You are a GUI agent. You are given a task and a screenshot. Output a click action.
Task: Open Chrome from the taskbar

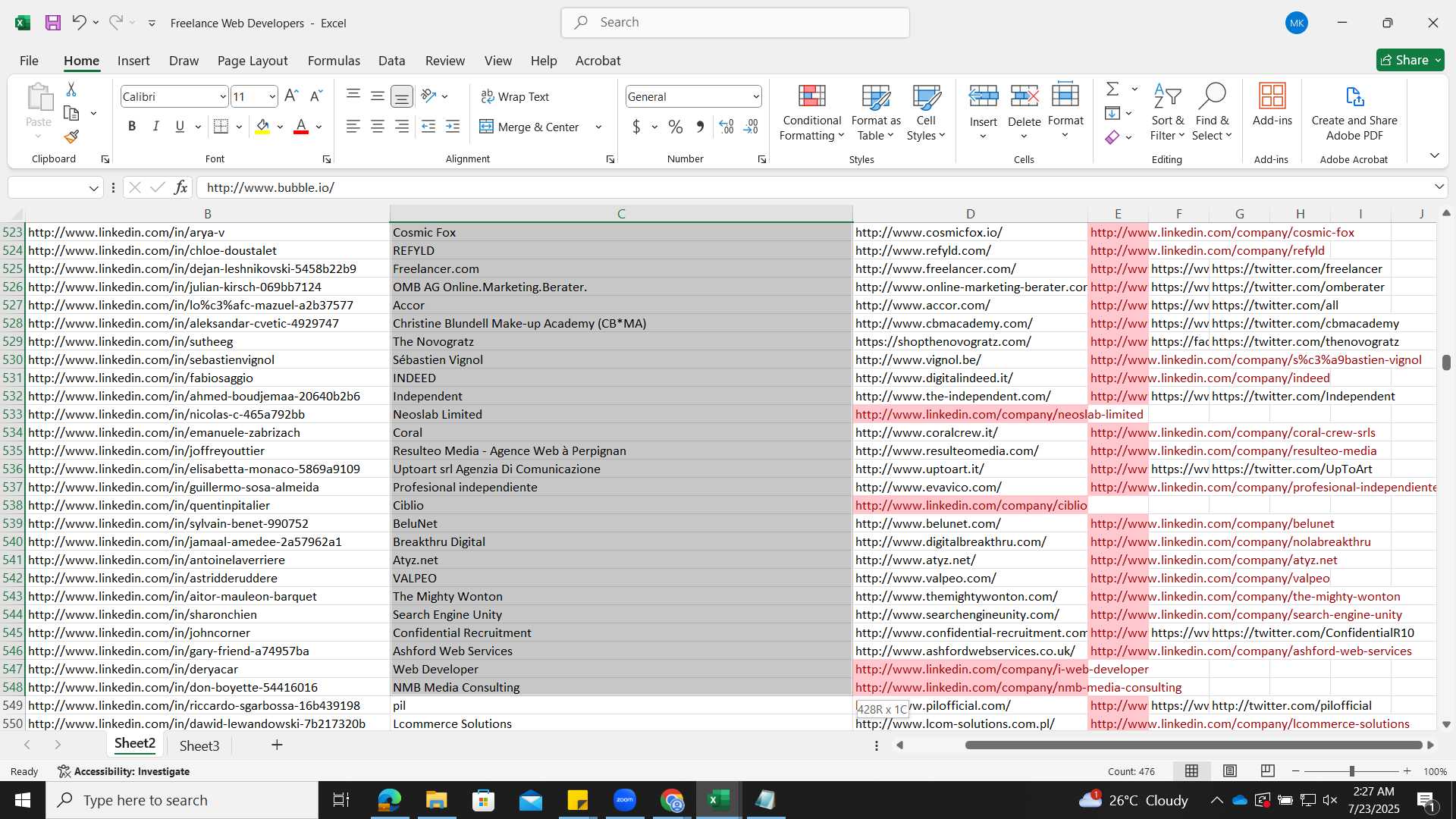pos(672,800)
